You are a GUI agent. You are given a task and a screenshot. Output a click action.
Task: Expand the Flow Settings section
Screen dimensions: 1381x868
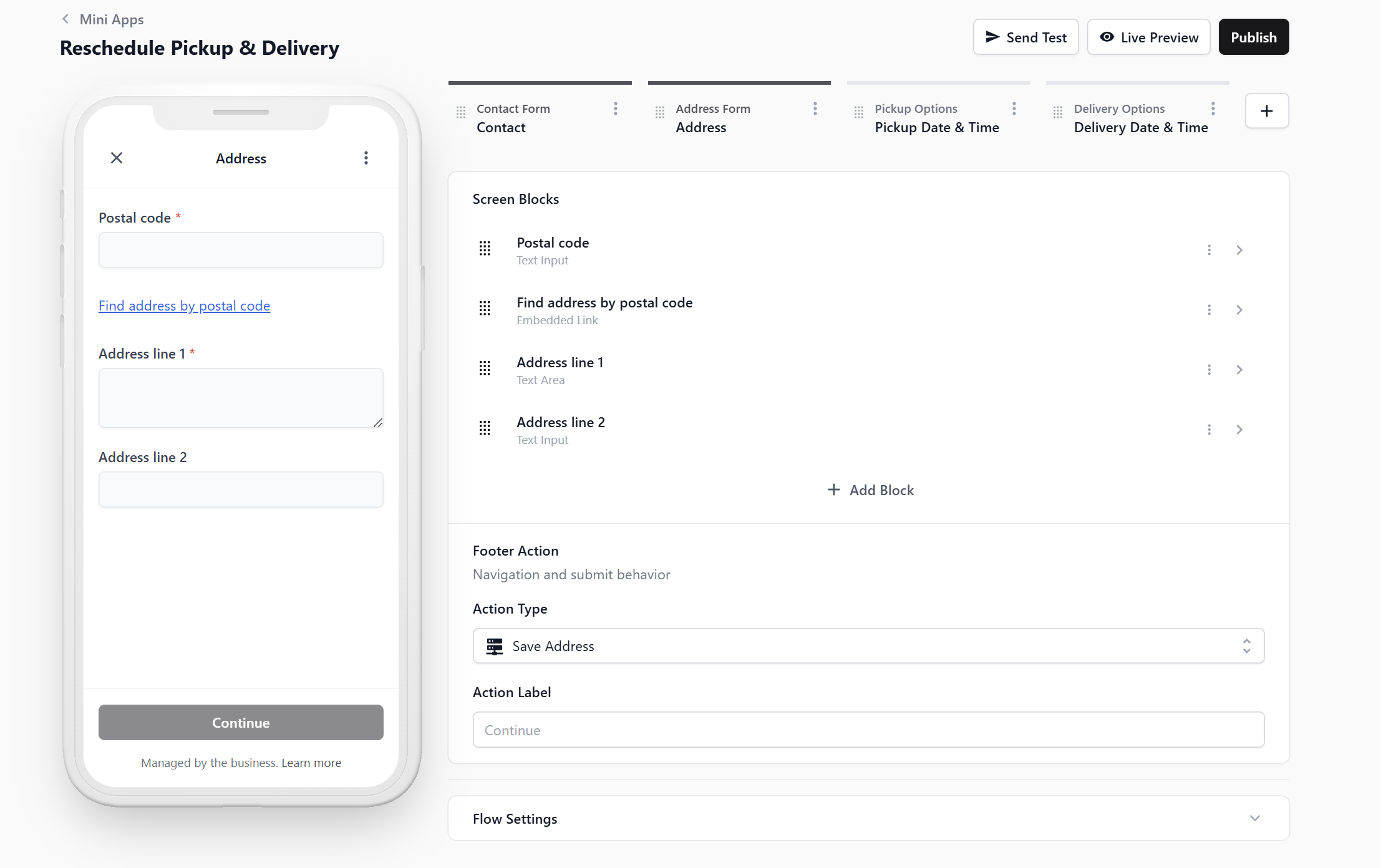click(1254, 818)
